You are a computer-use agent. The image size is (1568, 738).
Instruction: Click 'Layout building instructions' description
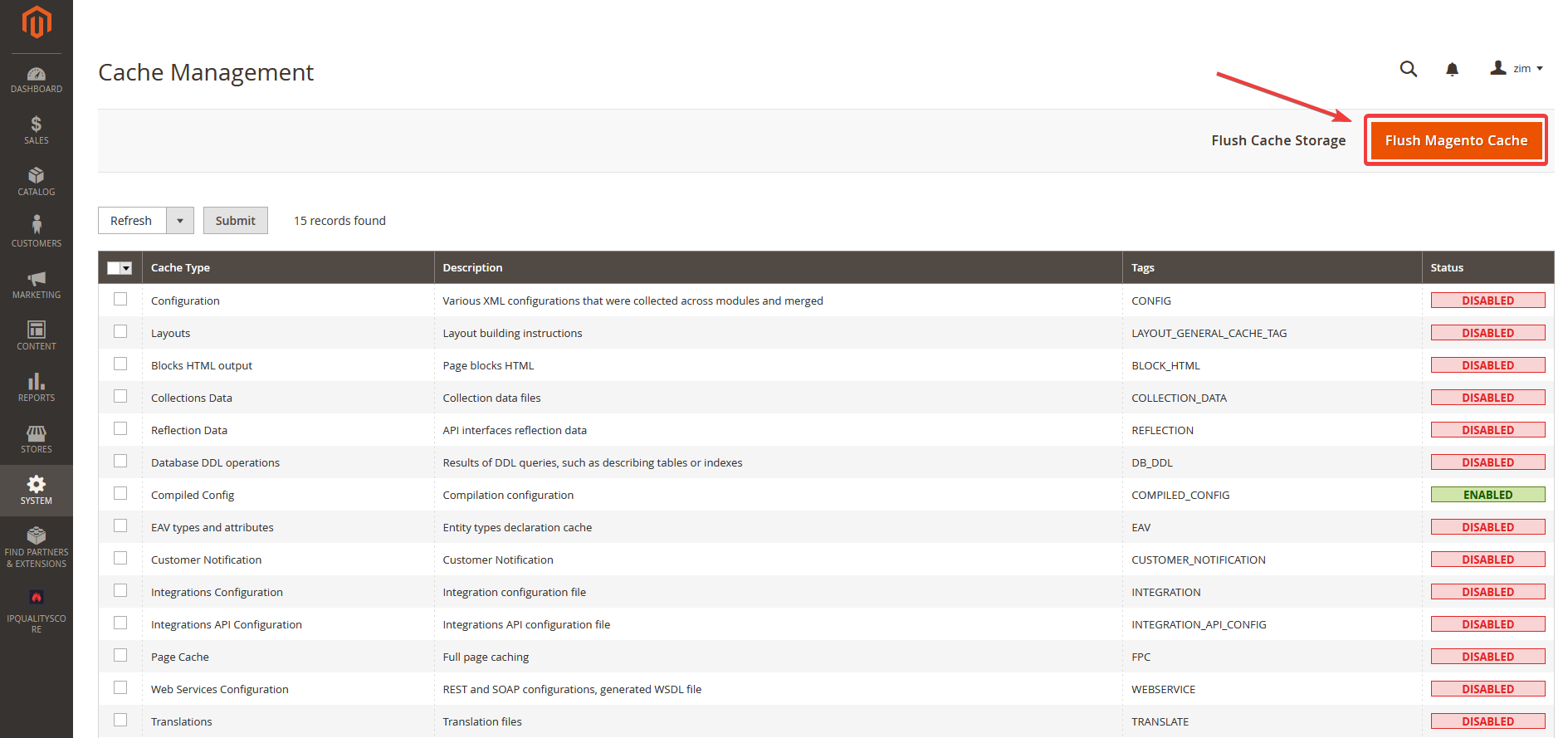click(512, 333)
